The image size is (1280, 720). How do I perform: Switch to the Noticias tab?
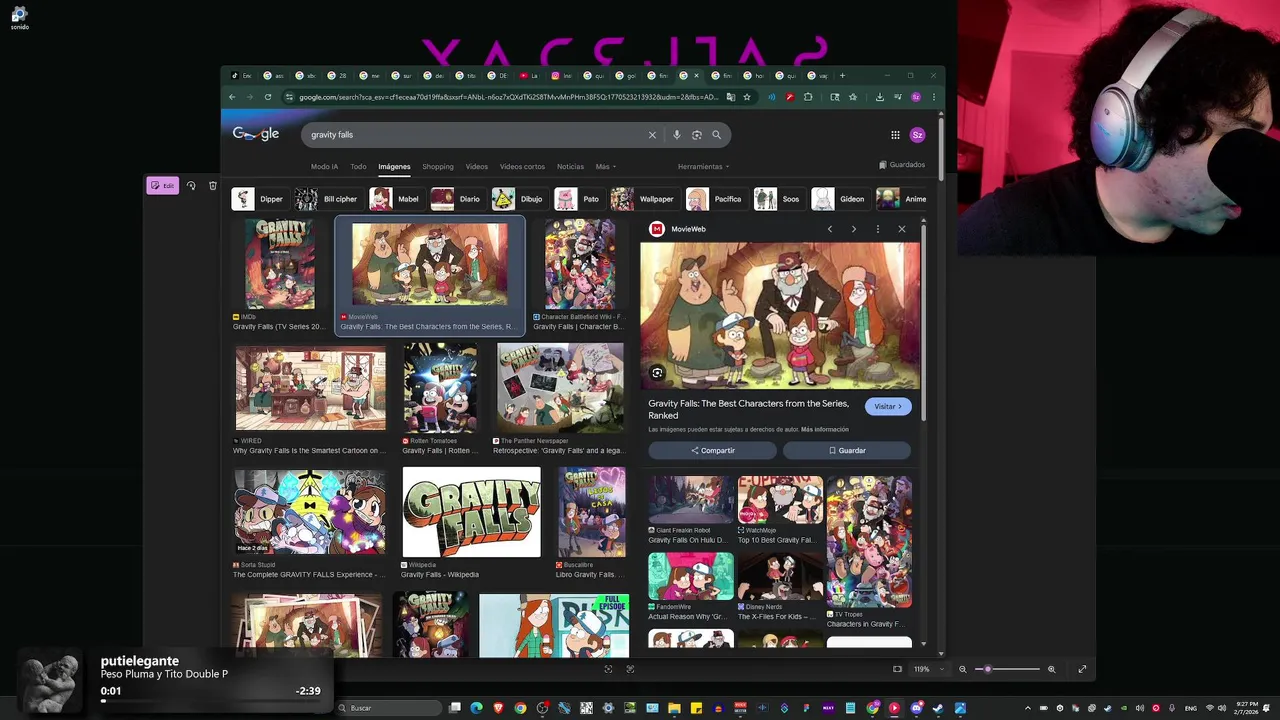click(570, 167)
